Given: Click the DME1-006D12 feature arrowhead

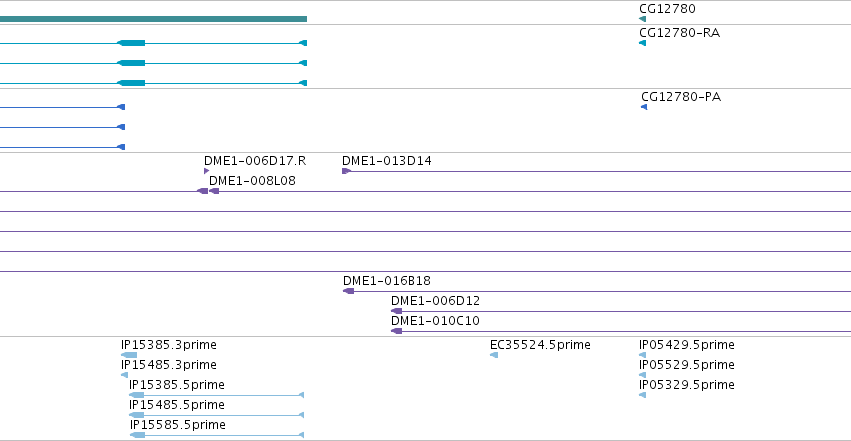Looking at the screenshot, I should [x=397, y=311].
